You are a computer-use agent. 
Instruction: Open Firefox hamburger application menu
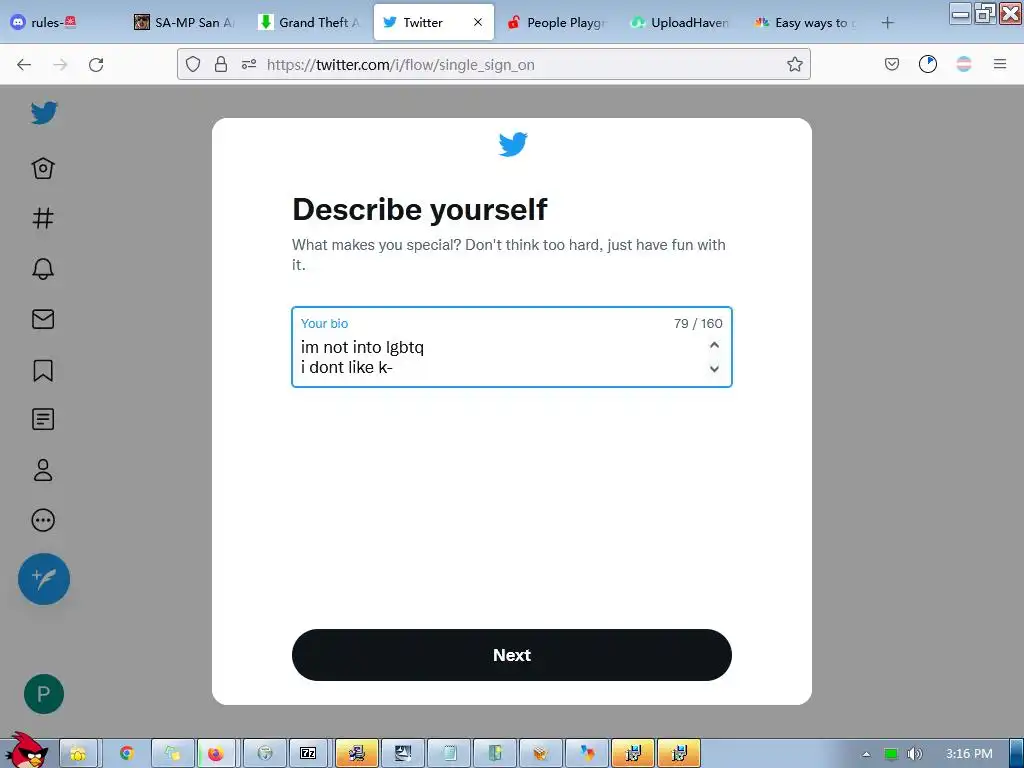[1000, 64]
